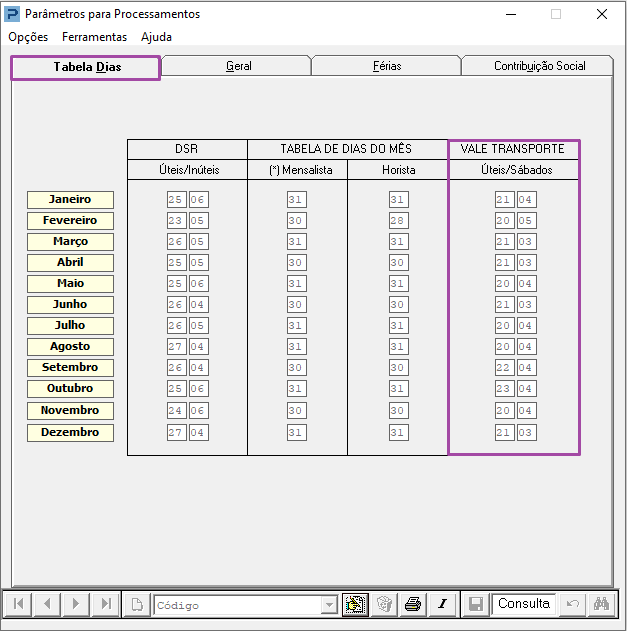Image resolution: width=627 pixels, height=631 pixels.
Task: Click the application P logo icon
Action: (12, 14)
